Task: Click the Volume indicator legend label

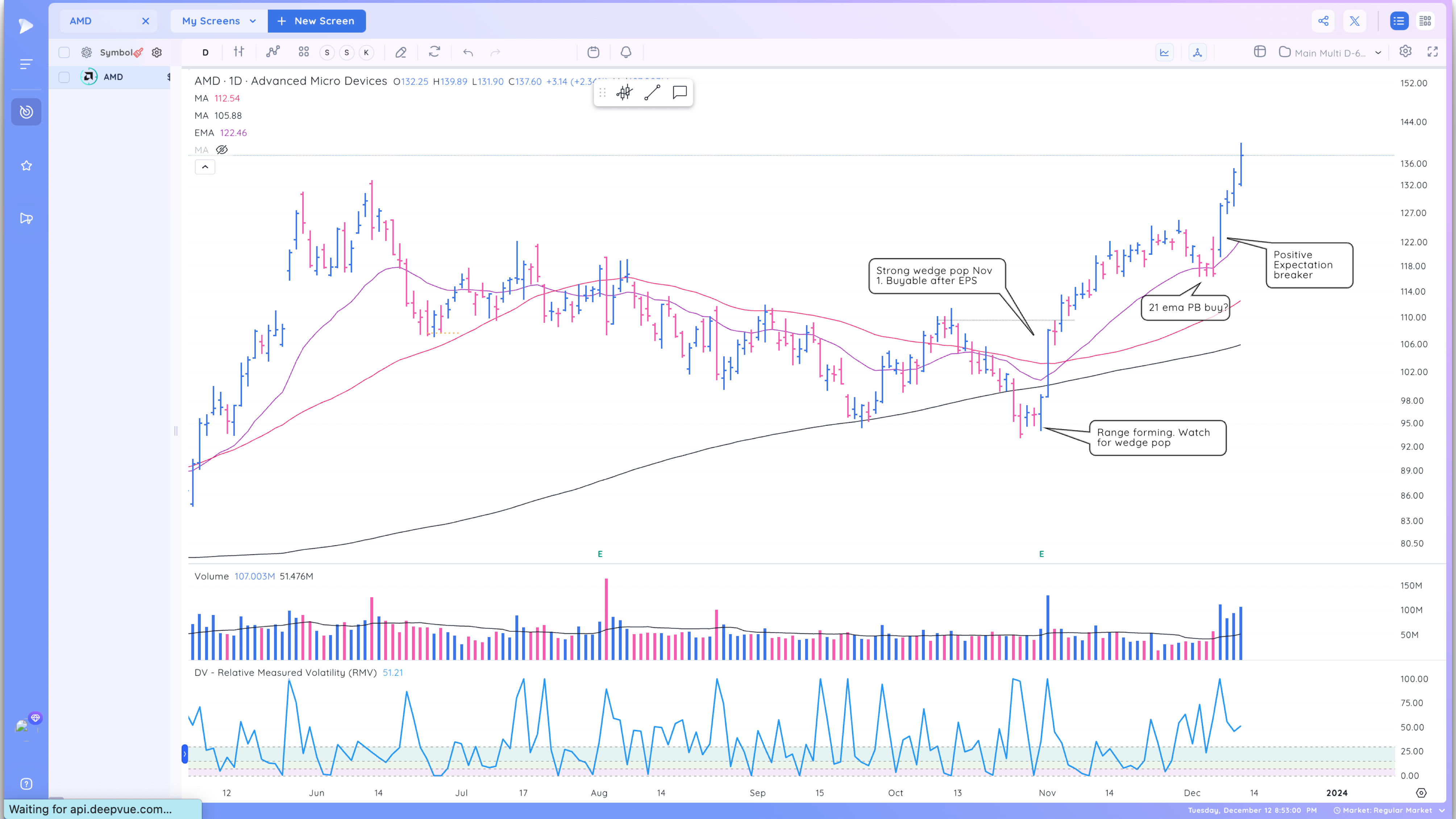Action: point(211,576)
